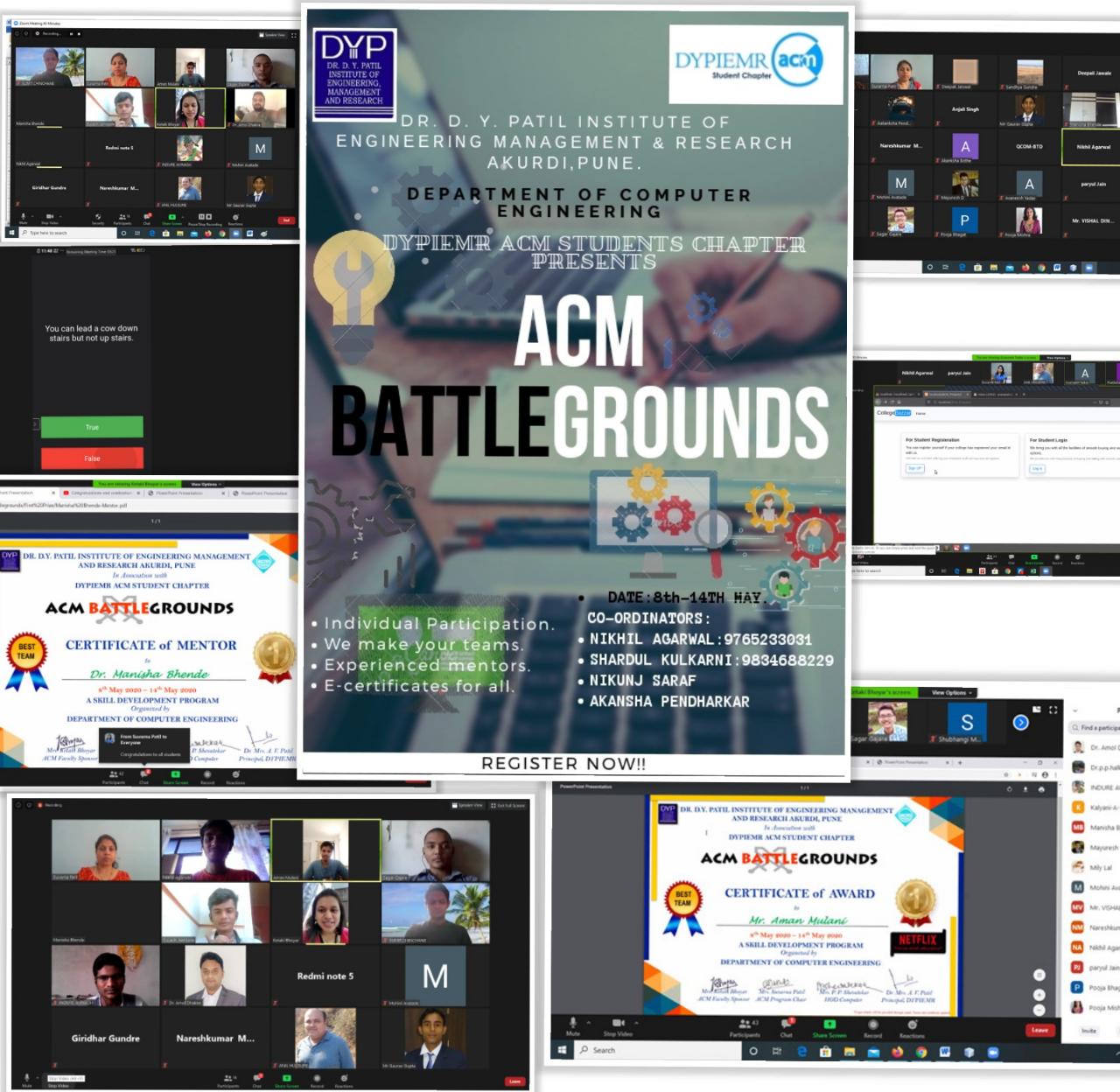Open audio options arrow beside Mute, award window
This screenshot has height=1092, width=1120.
[x=589, y=1022]
